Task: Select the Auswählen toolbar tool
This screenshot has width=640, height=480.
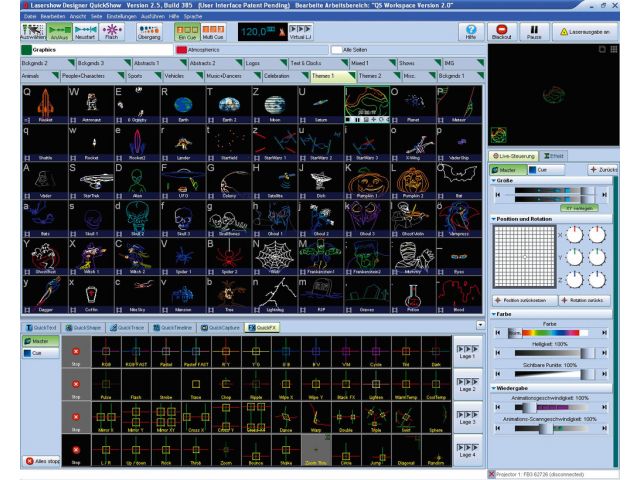Action: click(33, 32)
